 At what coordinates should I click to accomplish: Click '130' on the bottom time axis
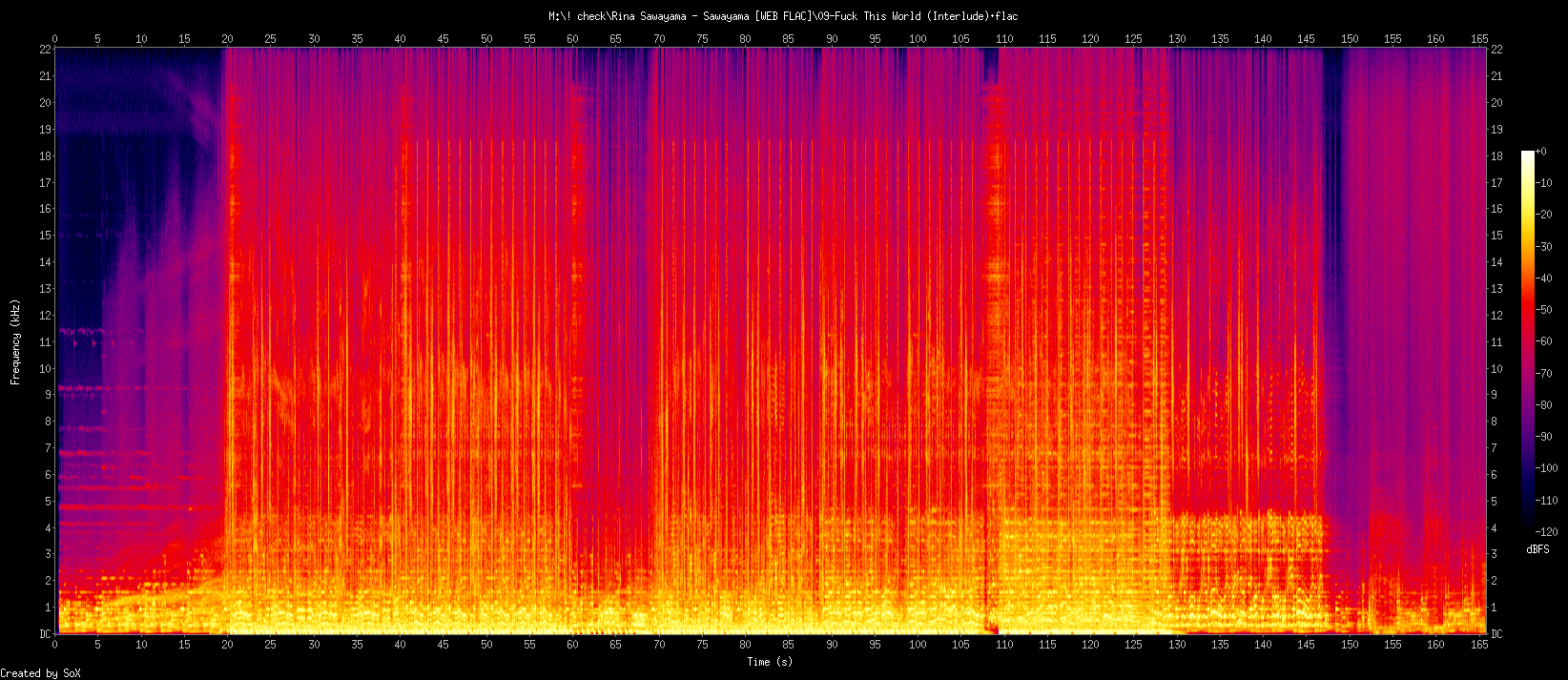1177,645
